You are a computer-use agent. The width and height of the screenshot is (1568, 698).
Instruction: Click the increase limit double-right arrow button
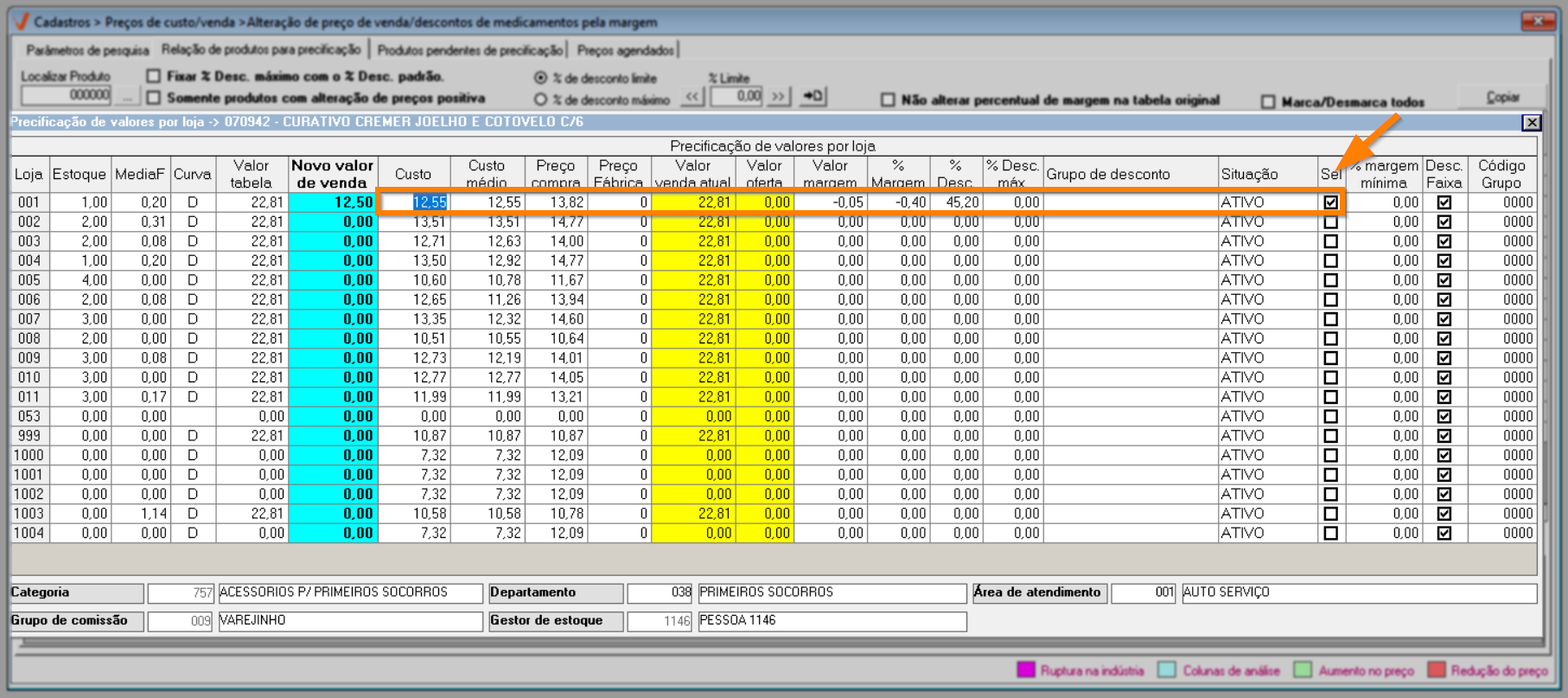[778, 97]
